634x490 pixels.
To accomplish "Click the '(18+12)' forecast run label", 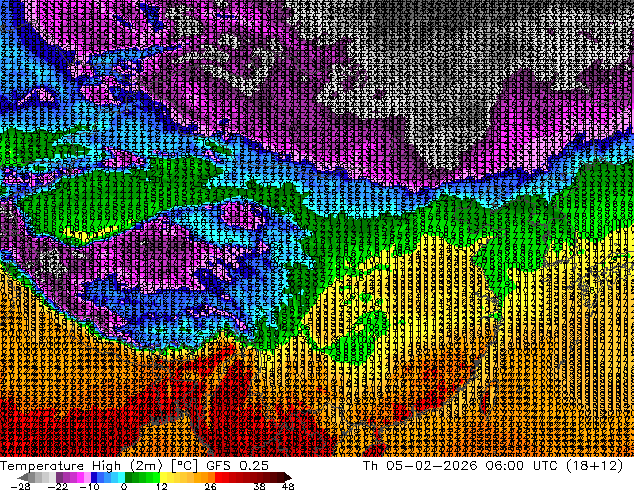I will tap(594, 466).
